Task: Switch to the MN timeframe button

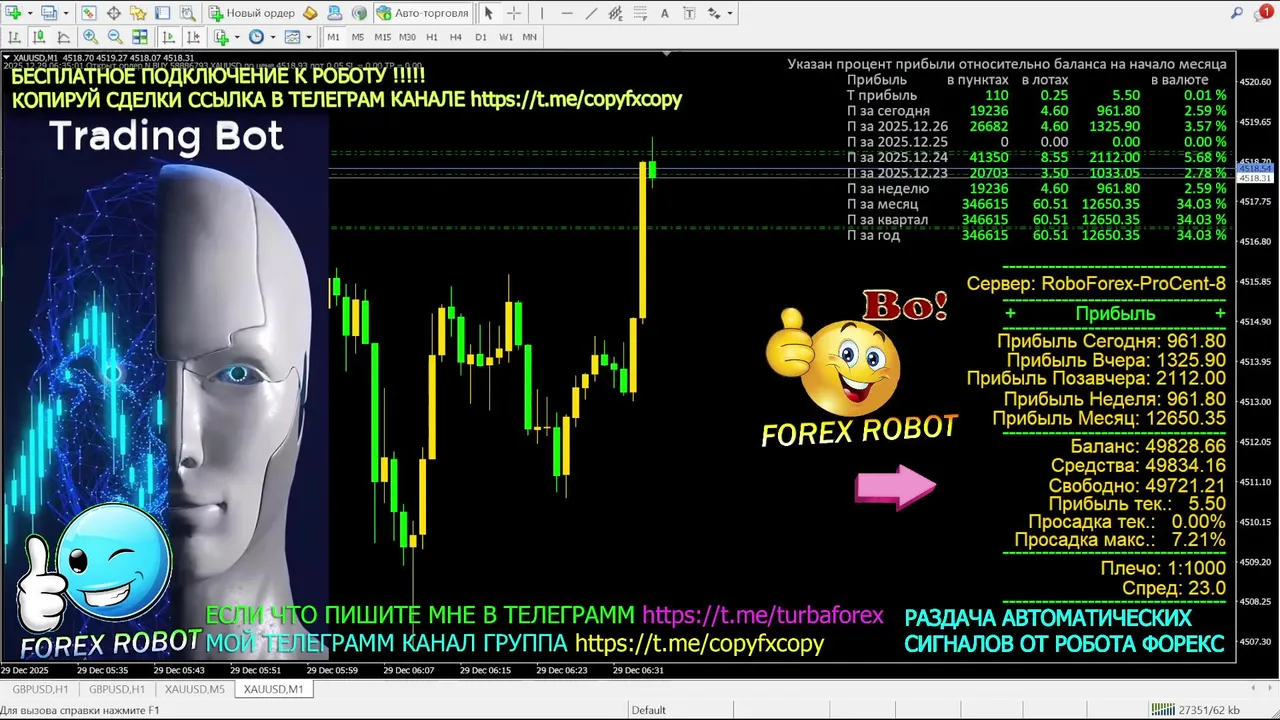Action: click(530, 37)
